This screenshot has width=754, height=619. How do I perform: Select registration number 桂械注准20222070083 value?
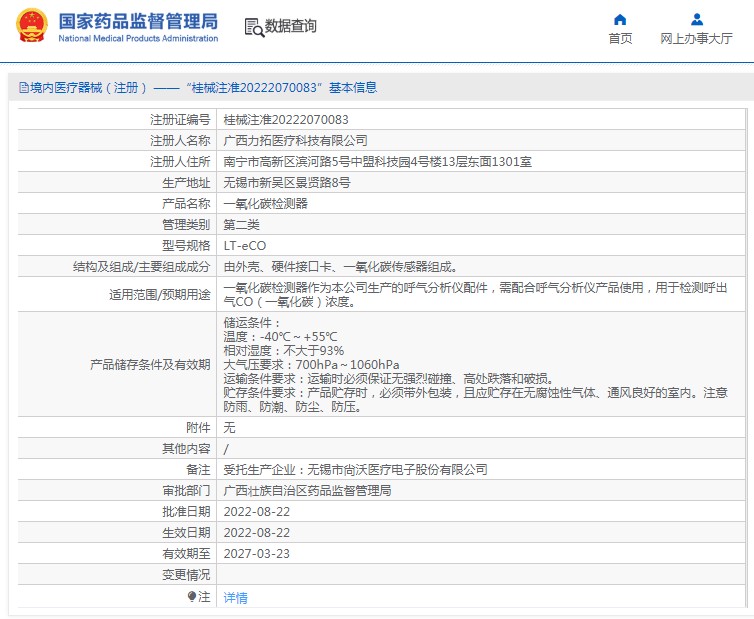pos(286,120)
